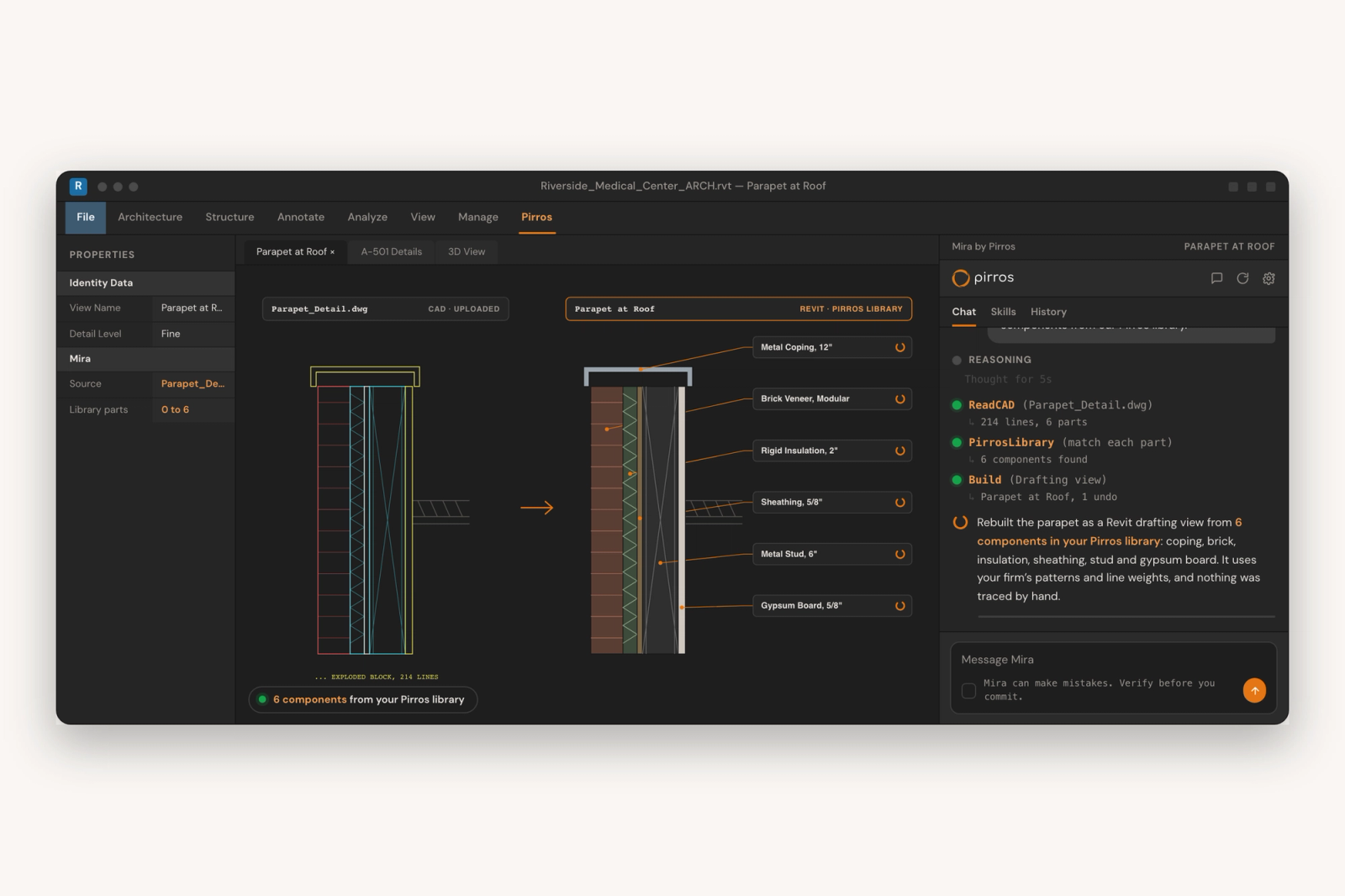Tick the checkbox in Message Mira box
This screenshot has width=1345, height=896.
968,690
